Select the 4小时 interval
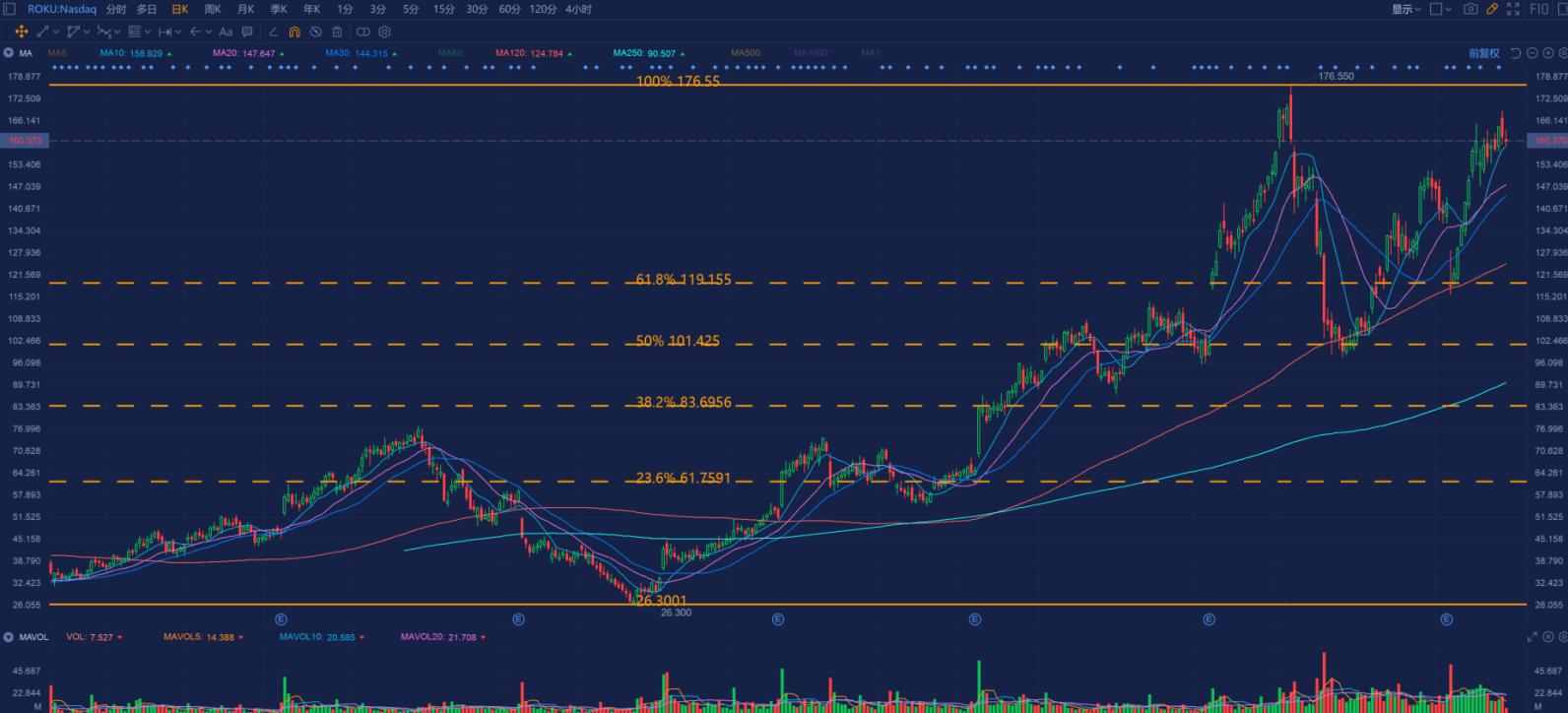This screenshot has height=713, width=1568. [x=579, y=9]
